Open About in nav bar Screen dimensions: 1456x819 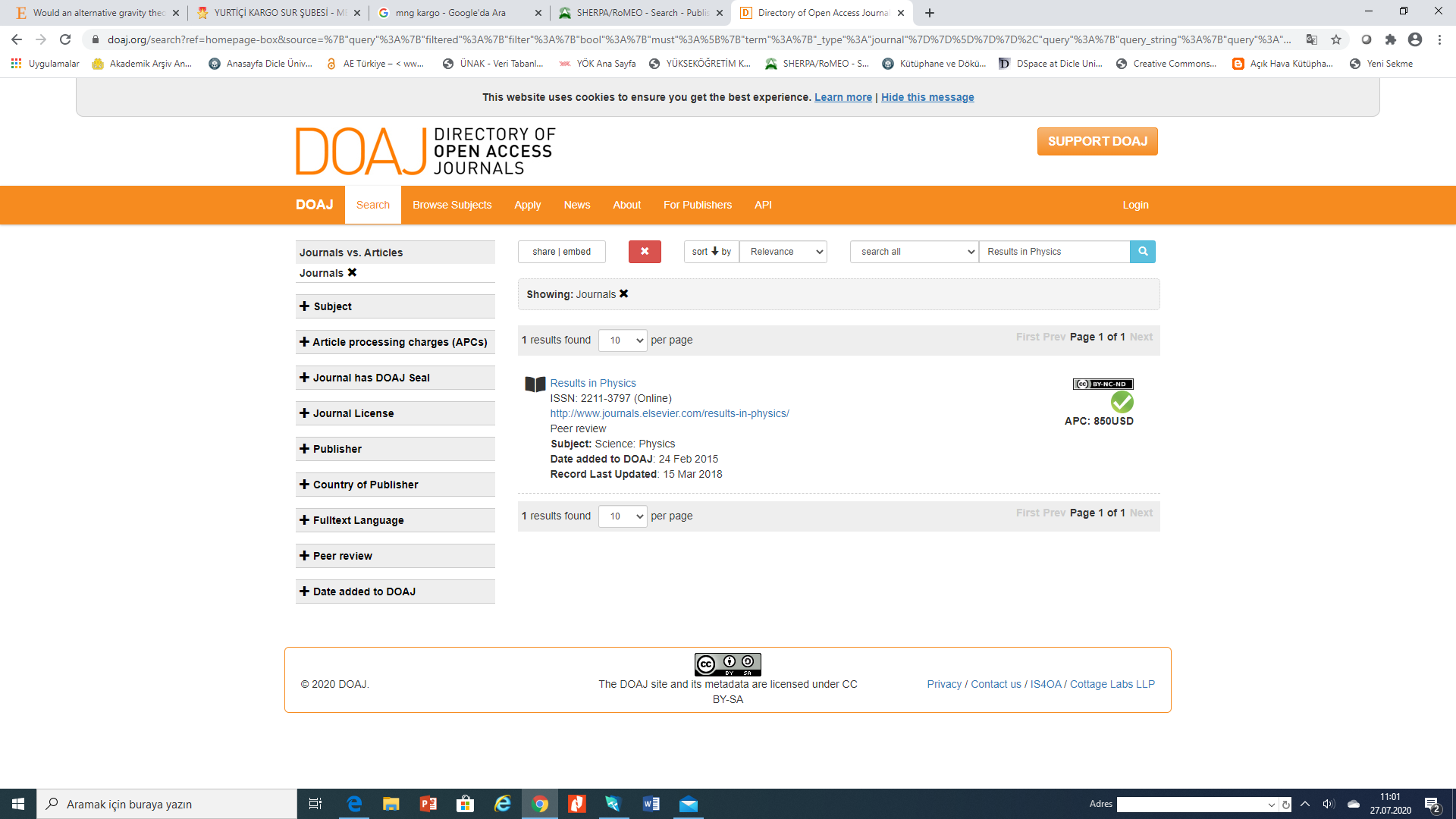627,205
